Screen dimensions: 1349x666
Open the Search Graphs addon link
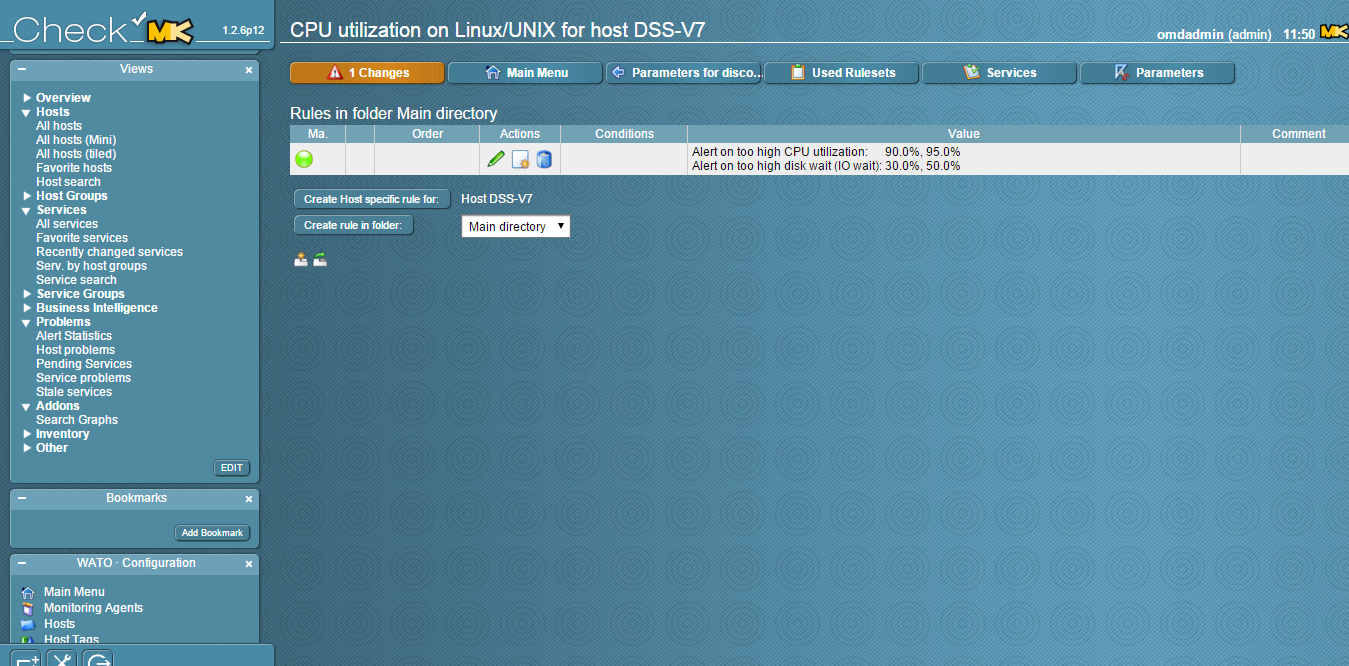77,420
